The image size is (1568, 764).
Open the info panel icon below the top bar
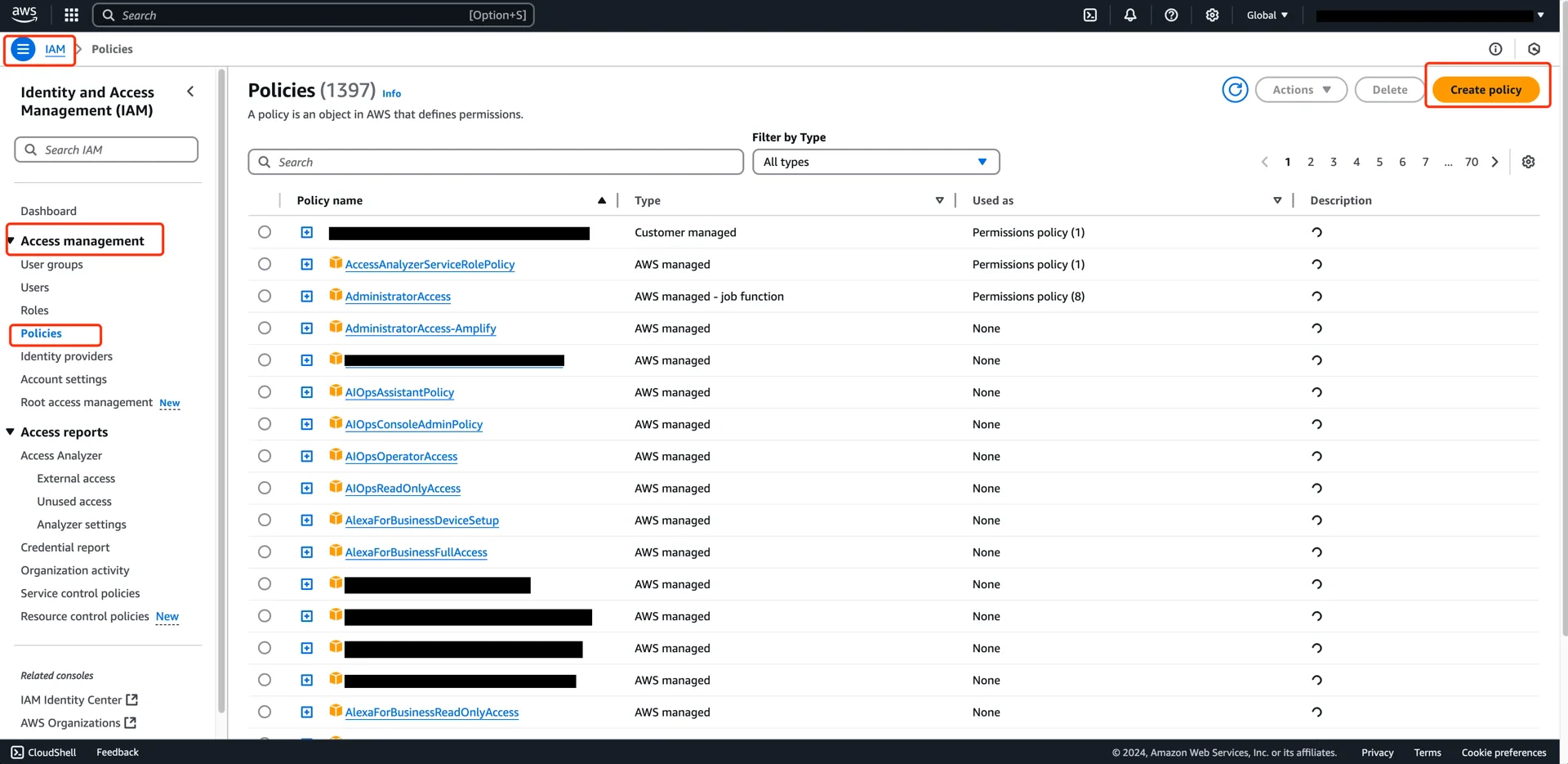coord(1495,49)
